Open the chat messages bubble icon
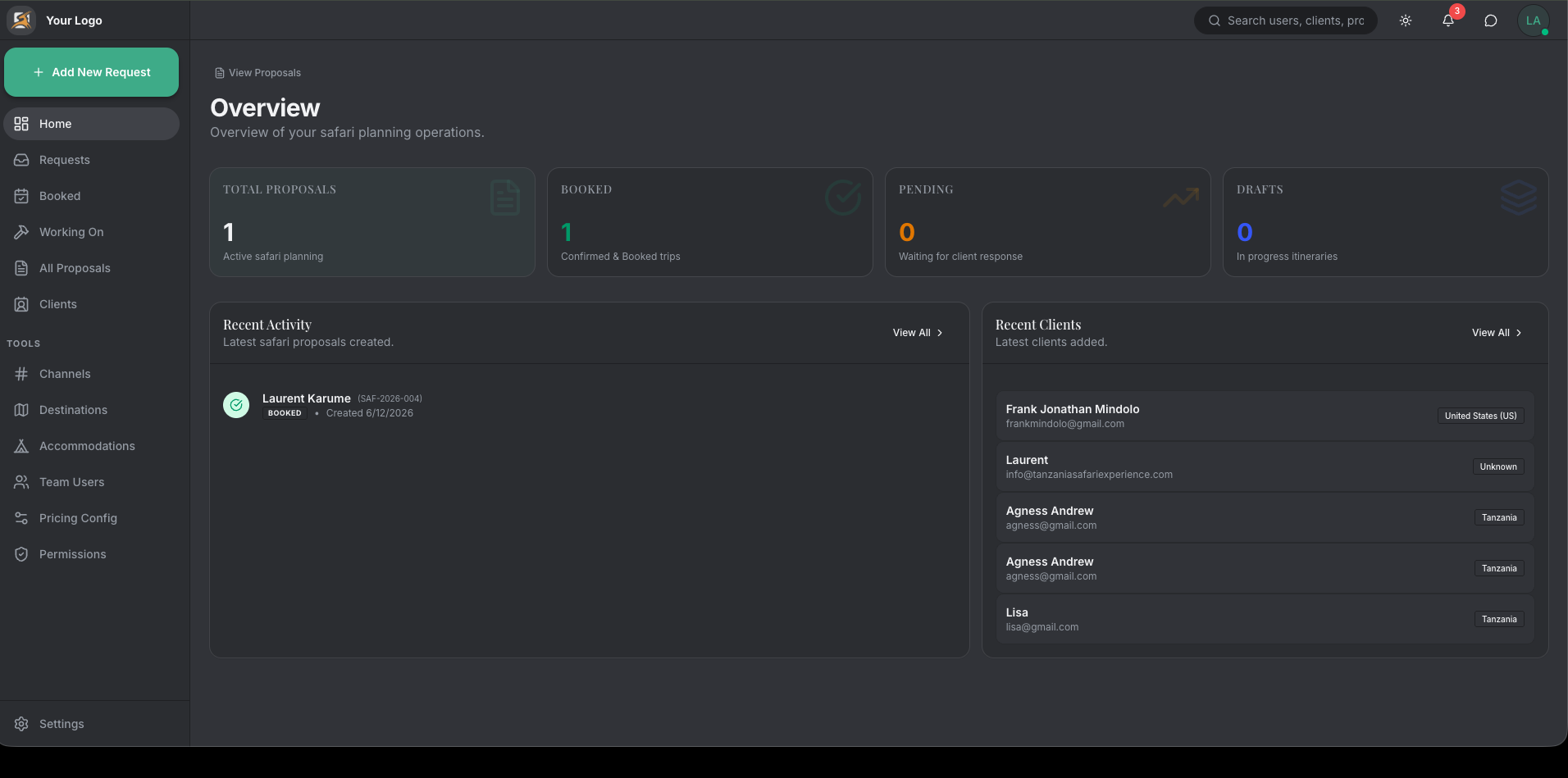 [1491, 20]
